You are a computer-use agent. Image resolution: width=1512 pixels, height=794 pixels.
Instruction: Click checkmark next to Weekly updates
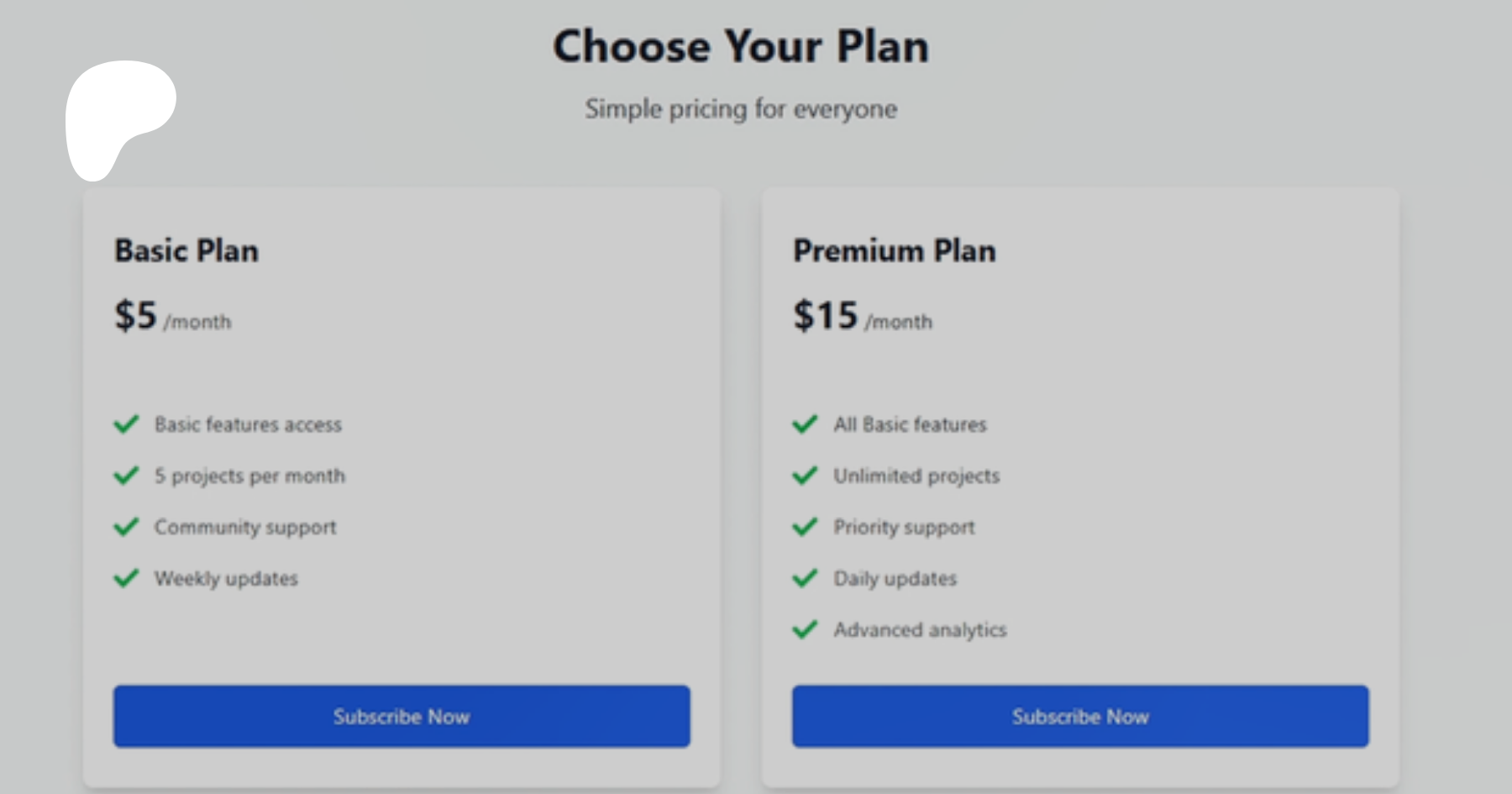[126, 578]
